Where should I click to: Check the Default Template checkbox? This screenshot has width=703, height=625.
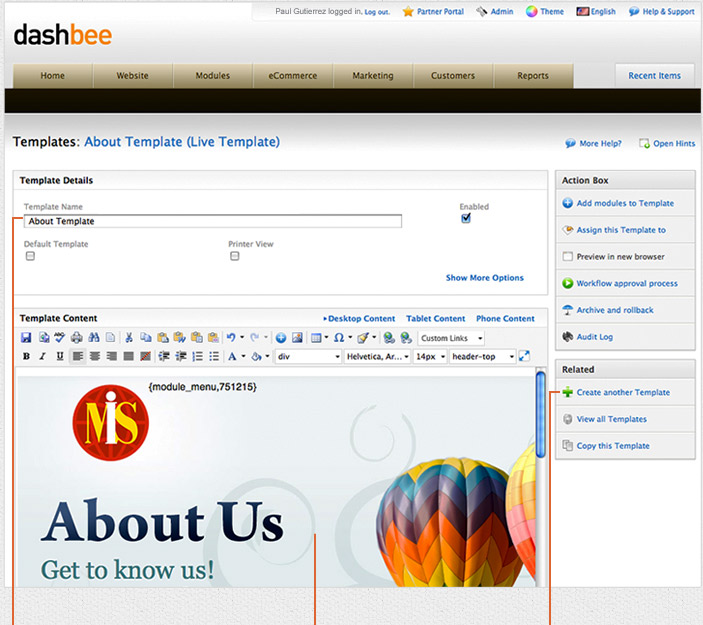tap(30, 256)
